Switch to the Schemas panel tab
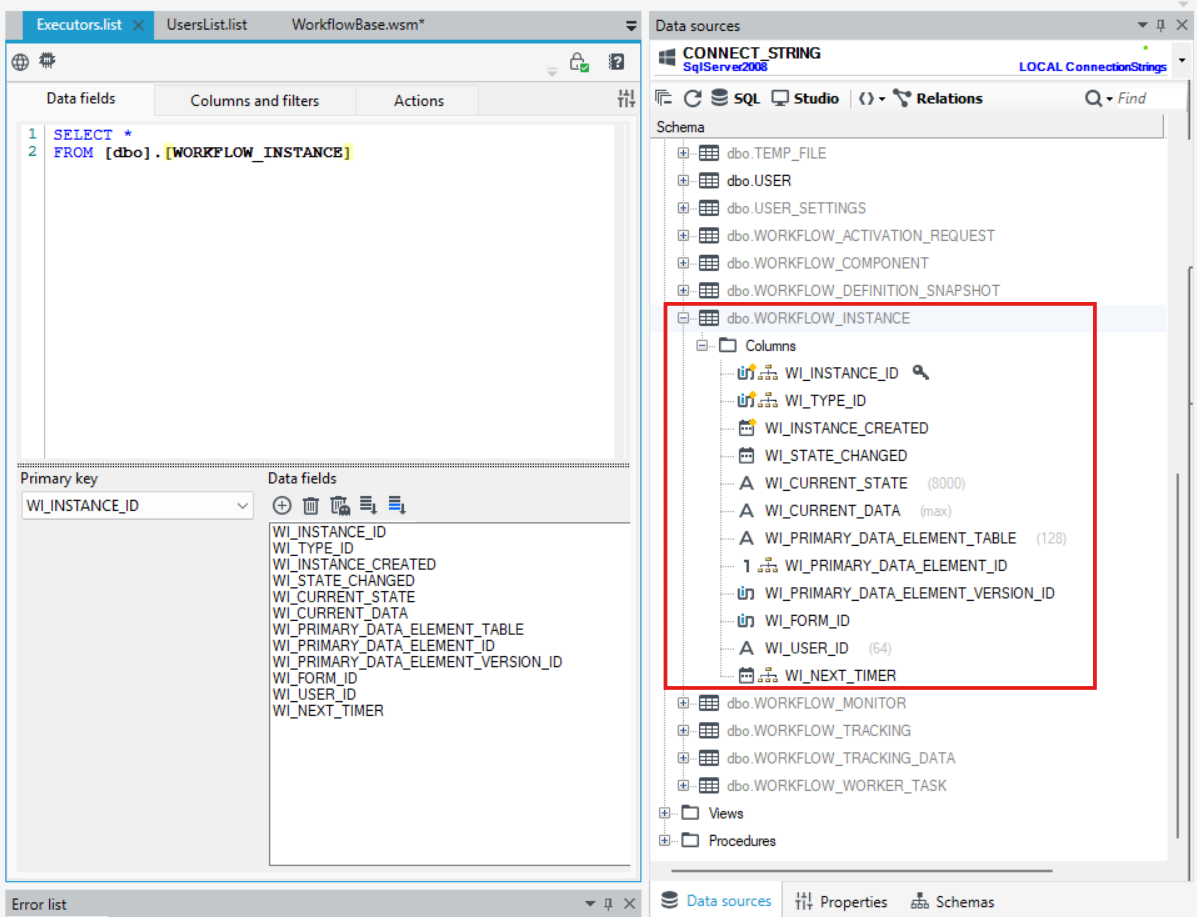 click(952, 902)
